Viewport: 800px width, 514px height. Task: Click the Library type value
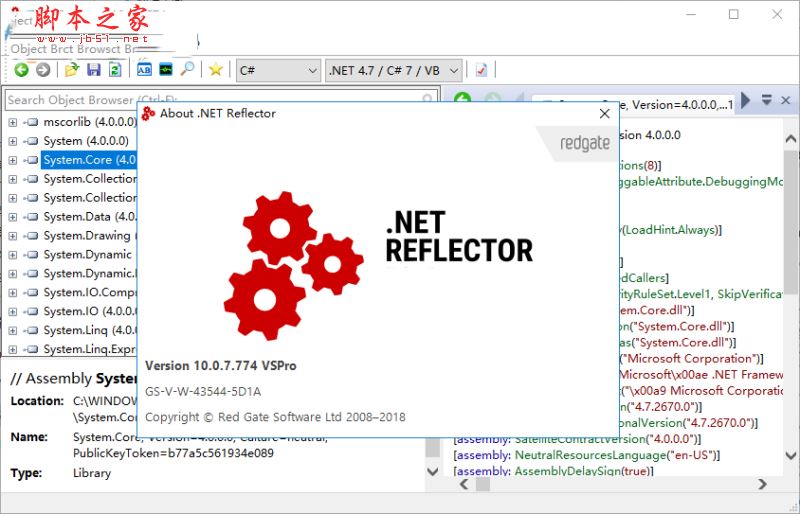(x=92, y=473)
